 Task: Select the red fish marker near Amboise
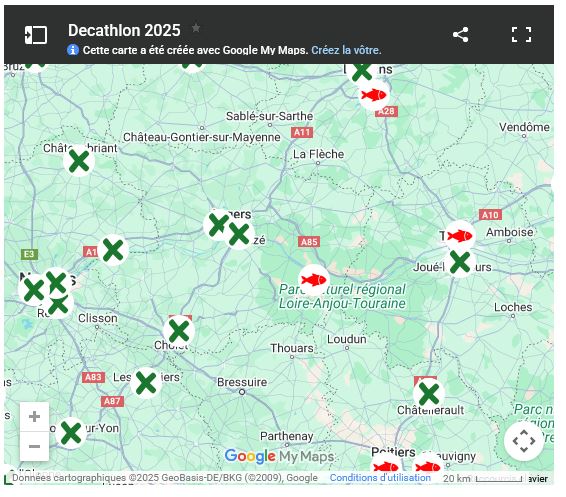(460, 236)
